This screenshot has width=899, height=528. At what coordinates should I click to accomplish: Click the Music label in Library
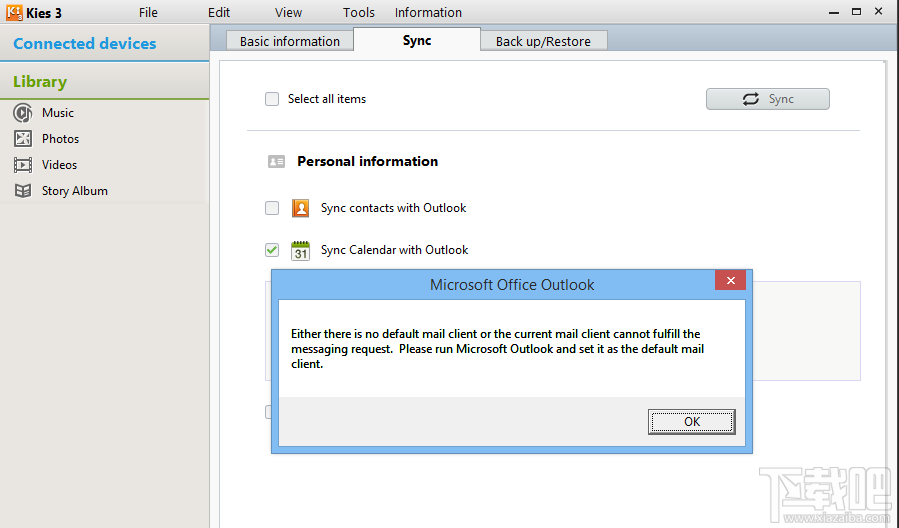click(x=58, y=113)
